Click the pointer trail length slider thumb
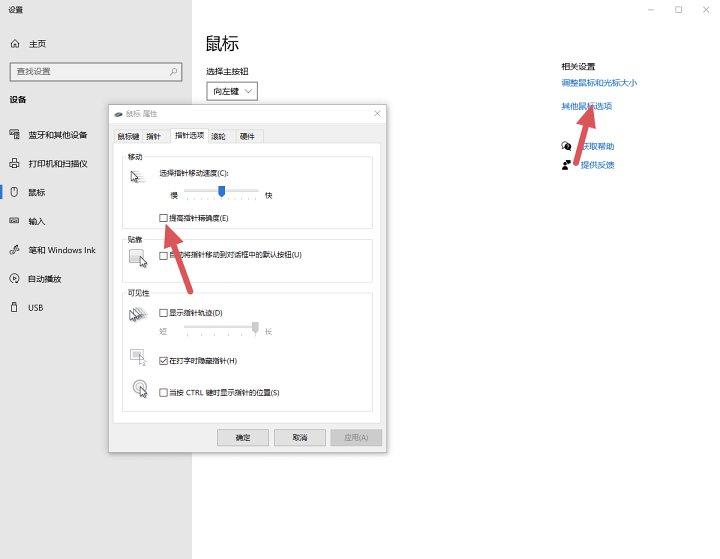This screenshot has width=720, height=559. [x=255, y=327]
